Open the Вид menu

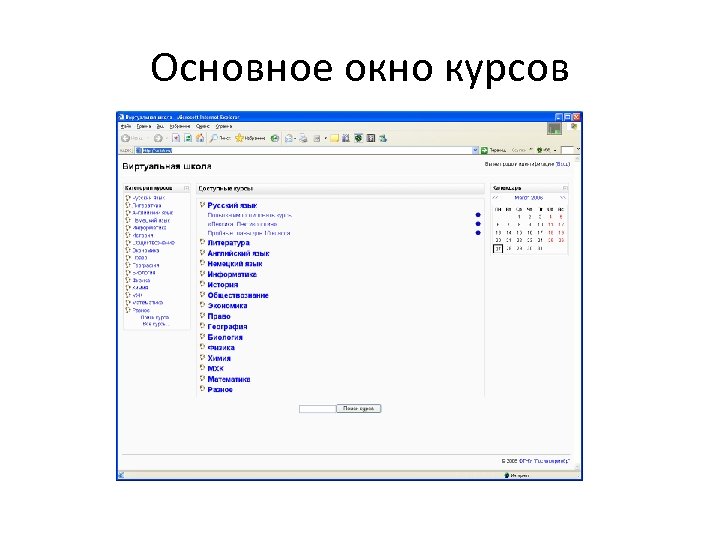tap(160, 126)
